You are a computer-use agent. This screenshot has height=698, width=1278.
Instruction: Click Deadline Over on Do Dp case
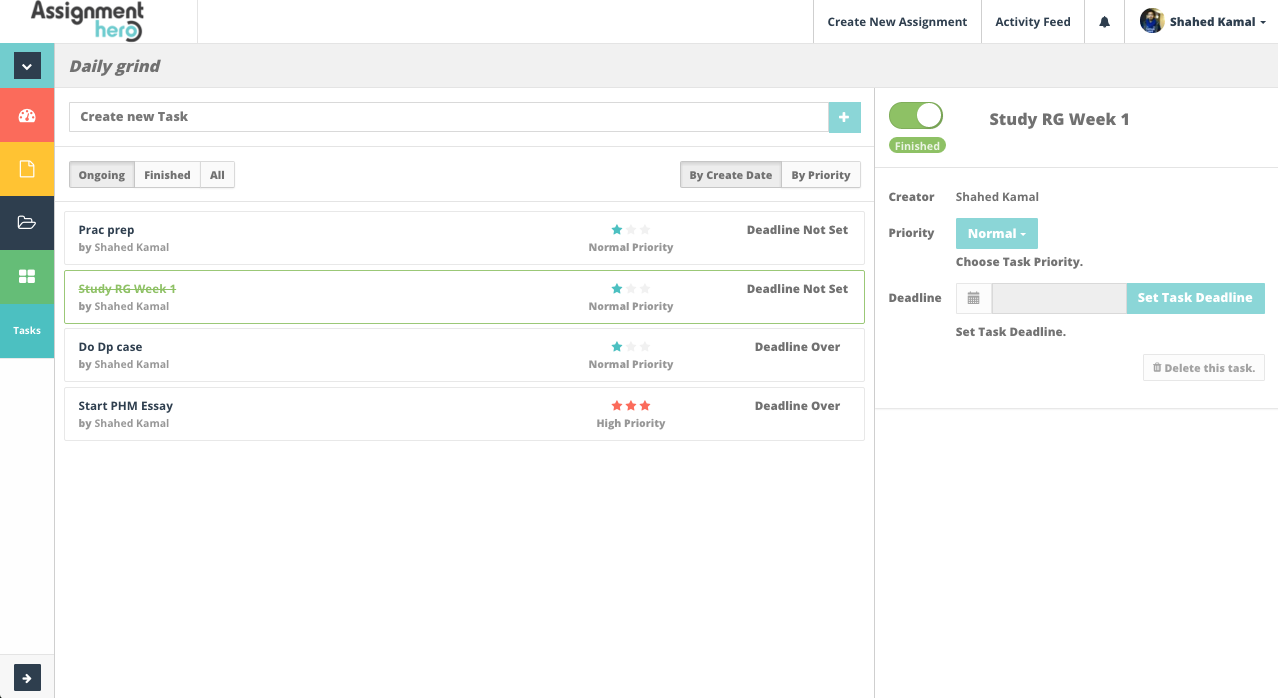point(797,347)
